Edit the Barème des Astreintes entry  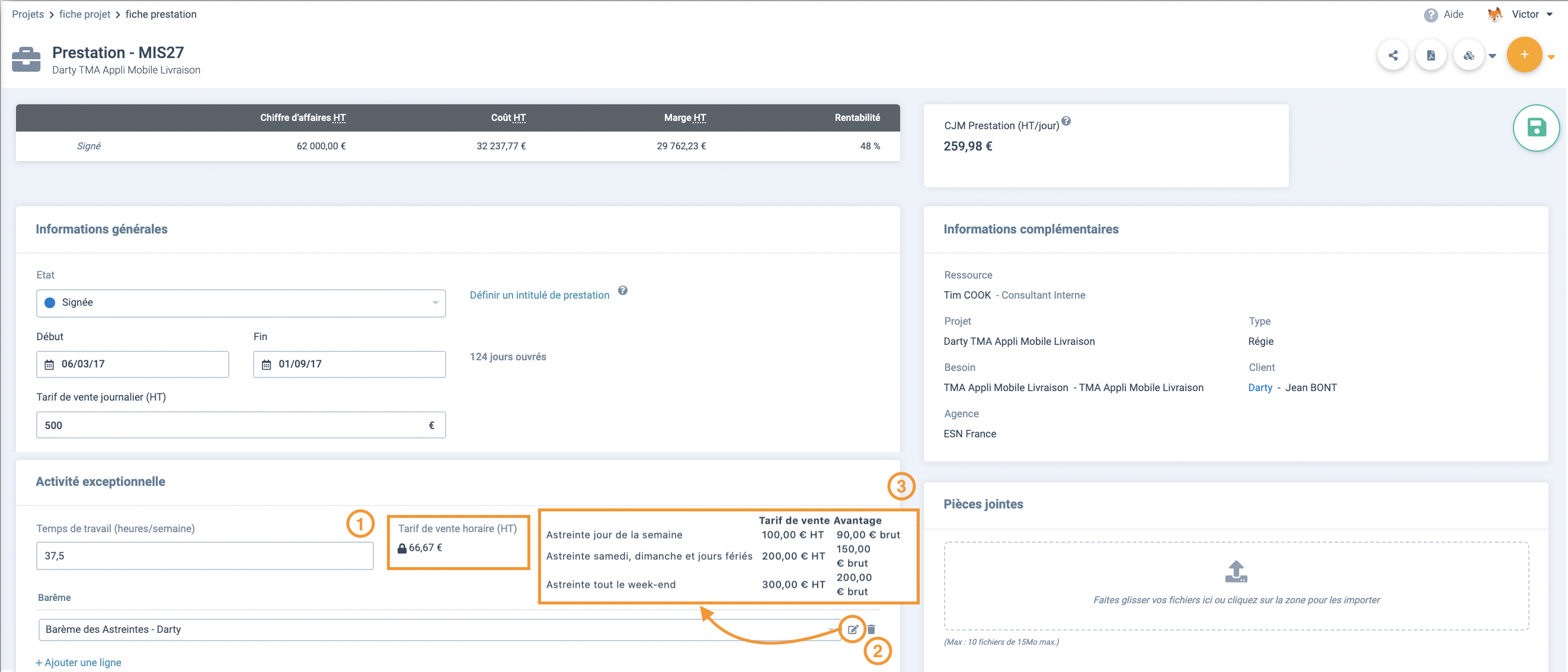(x=853, y=629)
